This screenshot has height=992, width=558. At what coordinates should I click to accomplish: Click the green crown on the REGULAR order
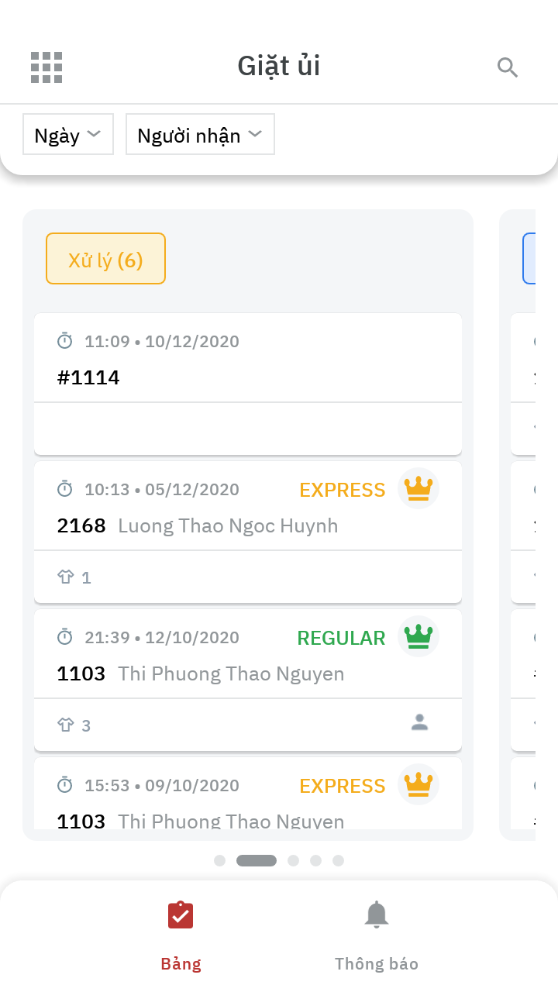click(418, 636)
